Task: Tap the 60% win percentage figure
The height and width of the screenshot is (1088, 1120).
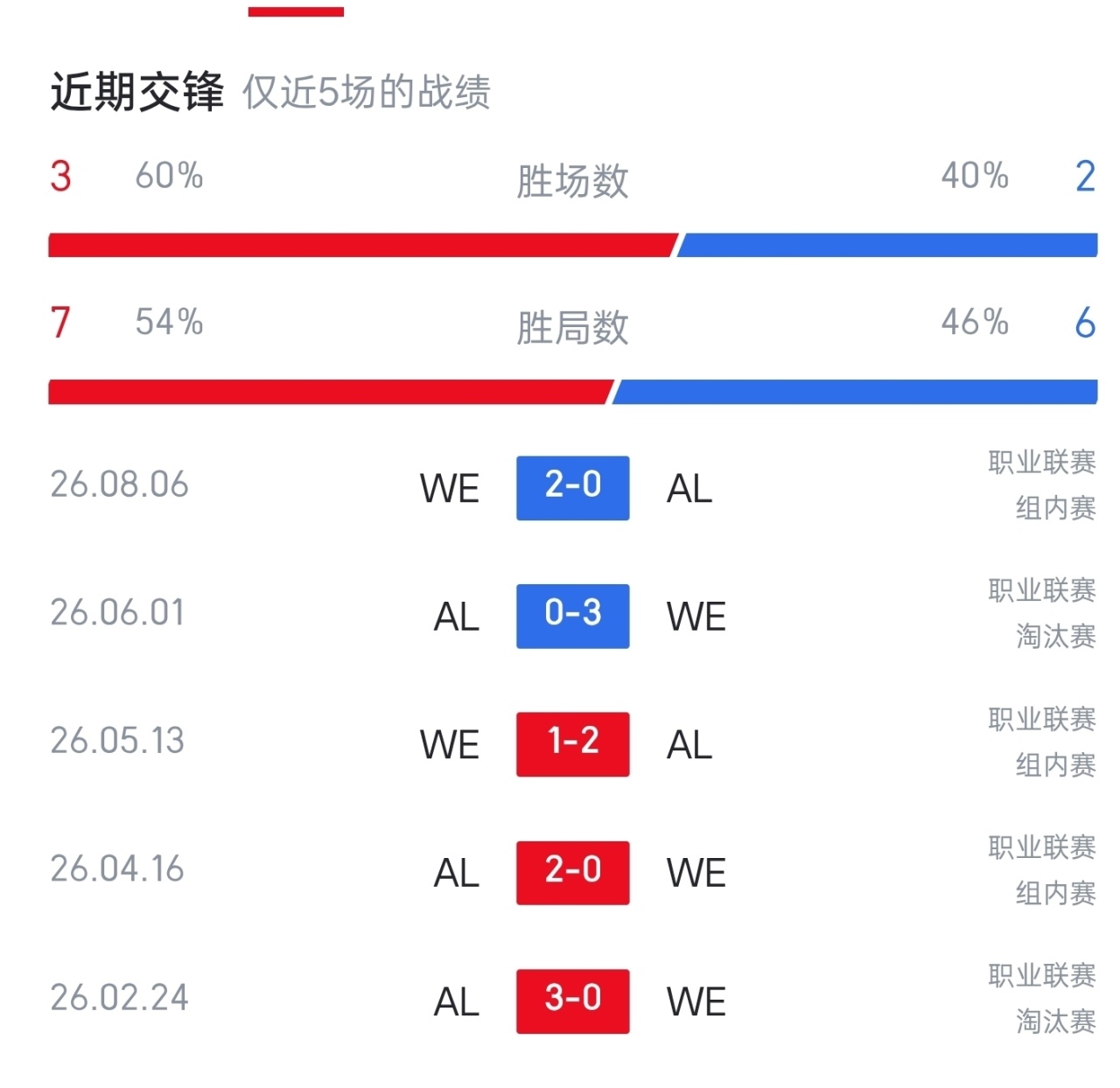Action: pos(169,176)
